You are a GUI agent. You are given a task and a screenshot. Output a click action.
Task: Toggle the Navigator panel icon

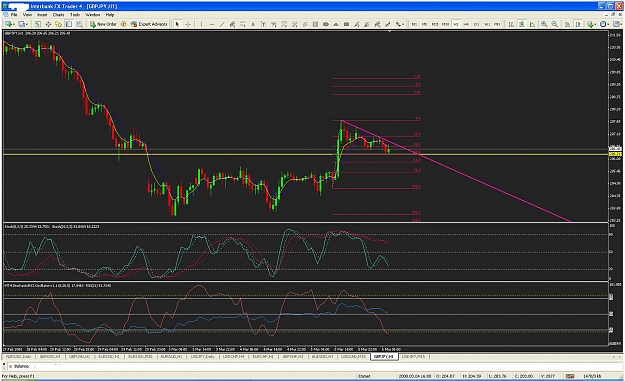(x=58, y=24)
